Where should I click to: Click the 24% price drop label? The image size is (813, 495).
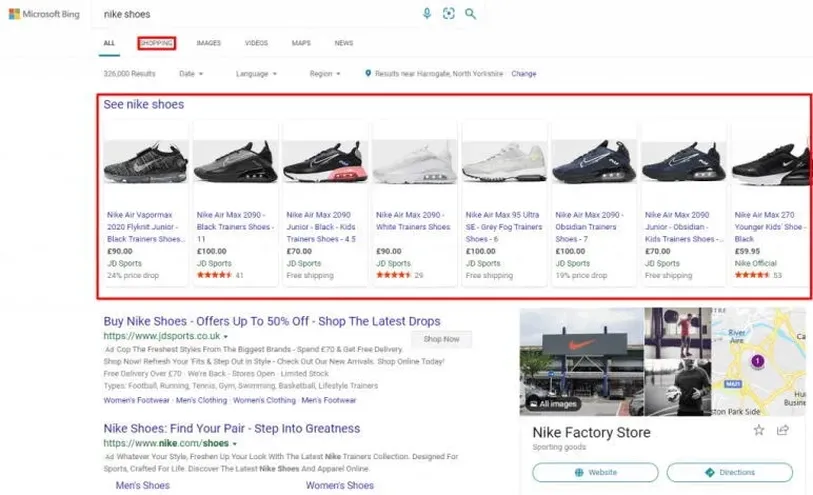point(133,275)
